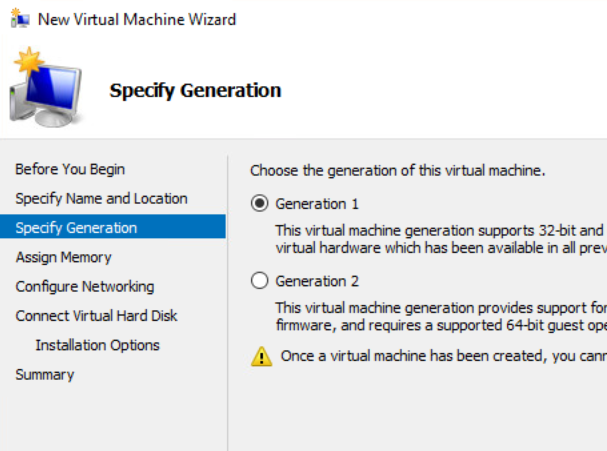607x451 pixels.
Task: Go to Connect Virtual Hard Disk step
Action: pos(96,316)
